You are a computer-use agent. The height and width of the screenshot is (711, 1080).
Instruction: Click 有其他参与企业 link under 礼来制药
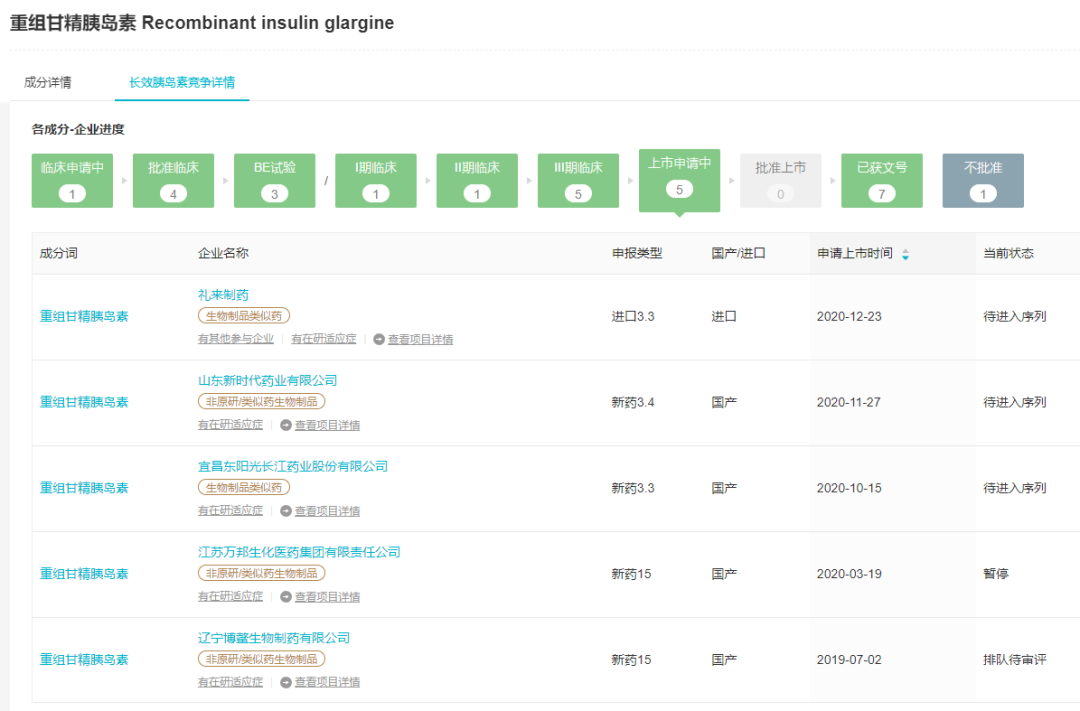[x=235, y=339]
